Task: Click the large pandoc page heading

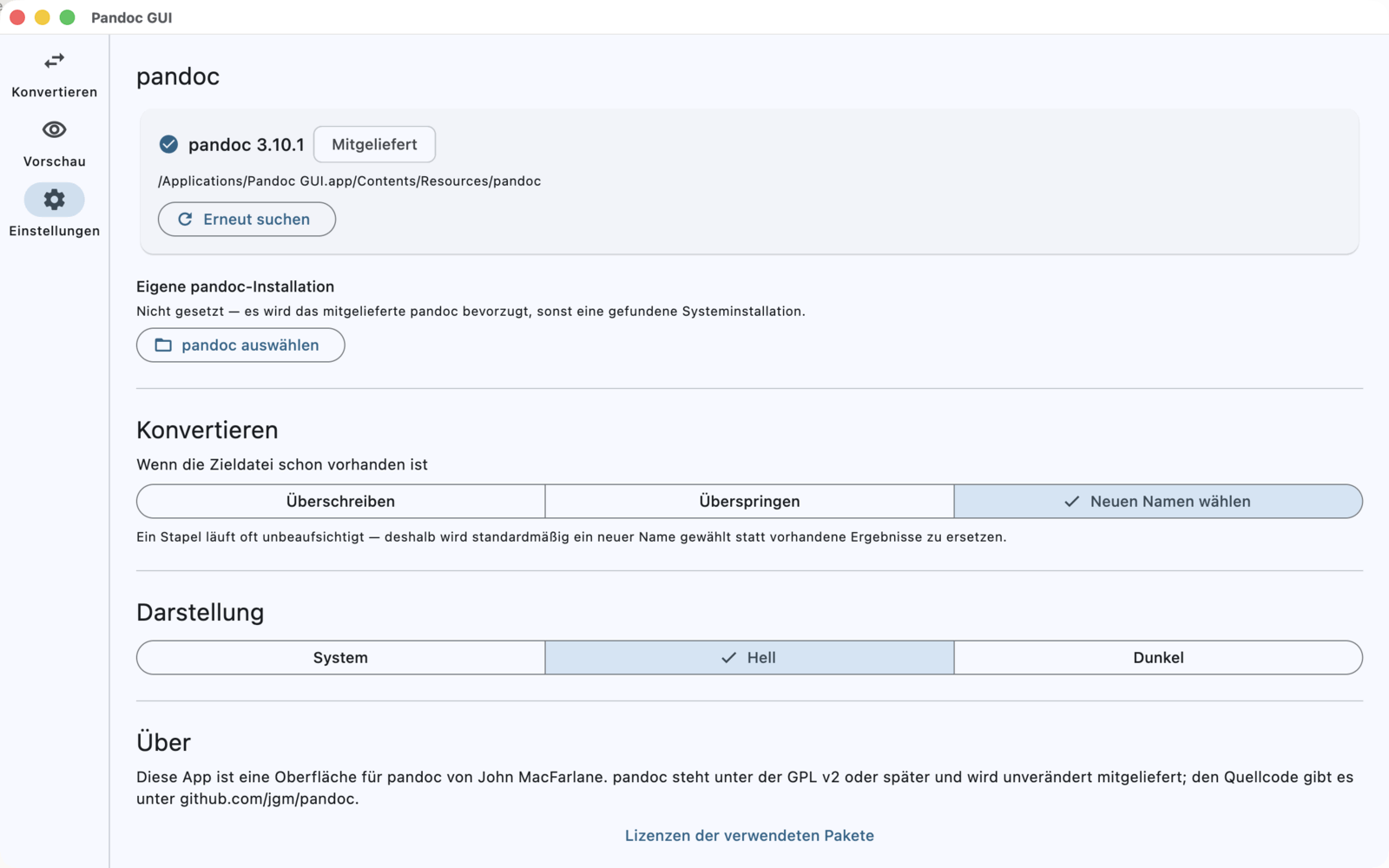Action: click(178, 76)
